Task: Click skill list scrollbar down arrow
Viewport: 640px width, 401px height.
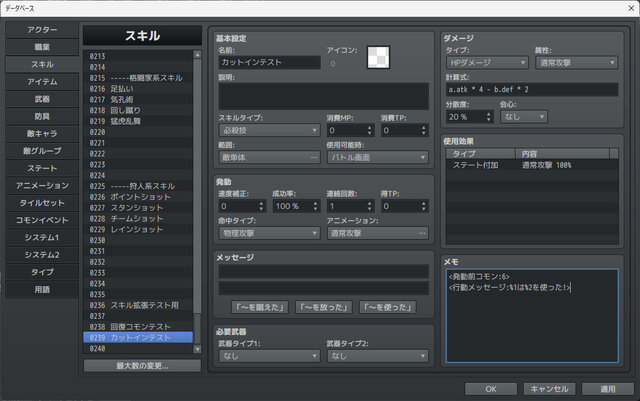Action: 198,349
